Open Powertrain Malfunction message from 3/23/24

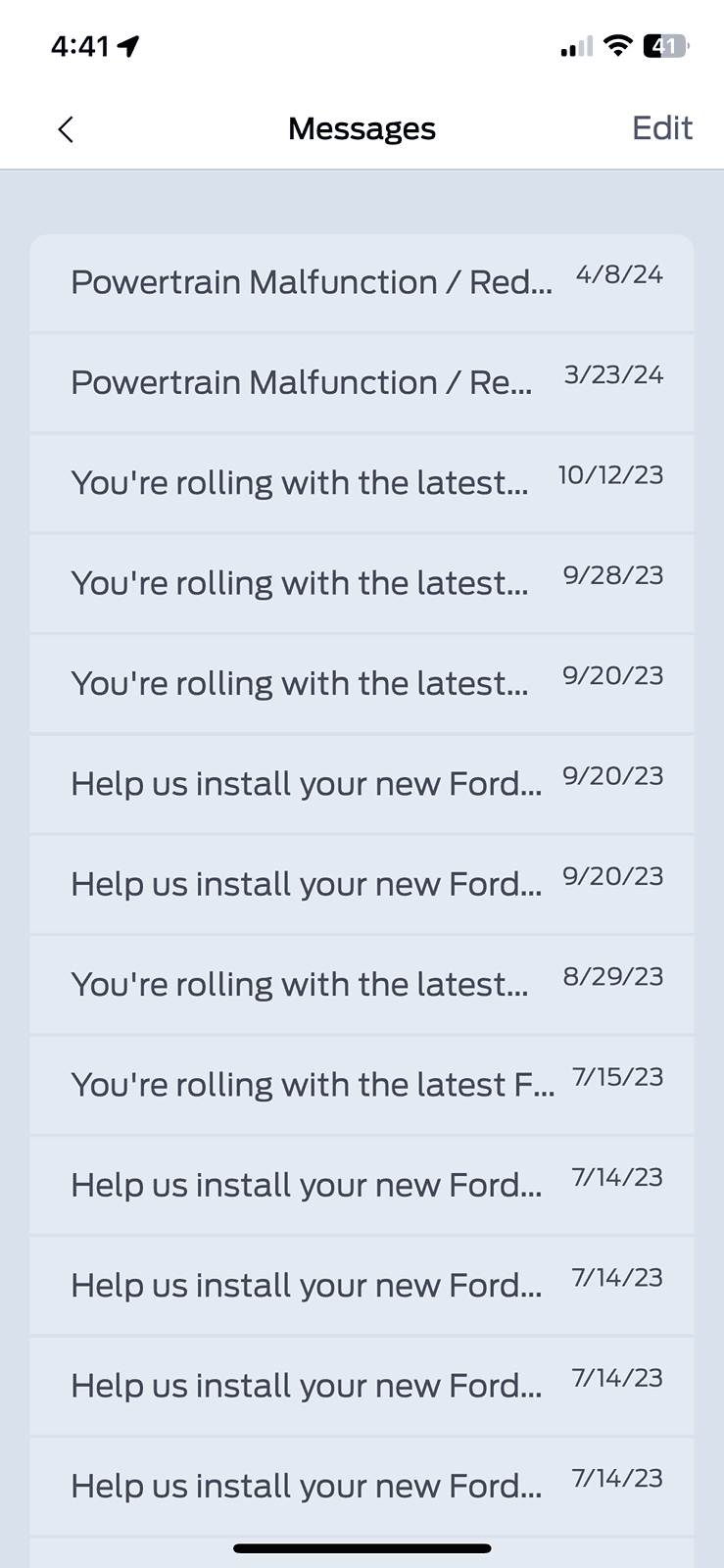point(302,382)
